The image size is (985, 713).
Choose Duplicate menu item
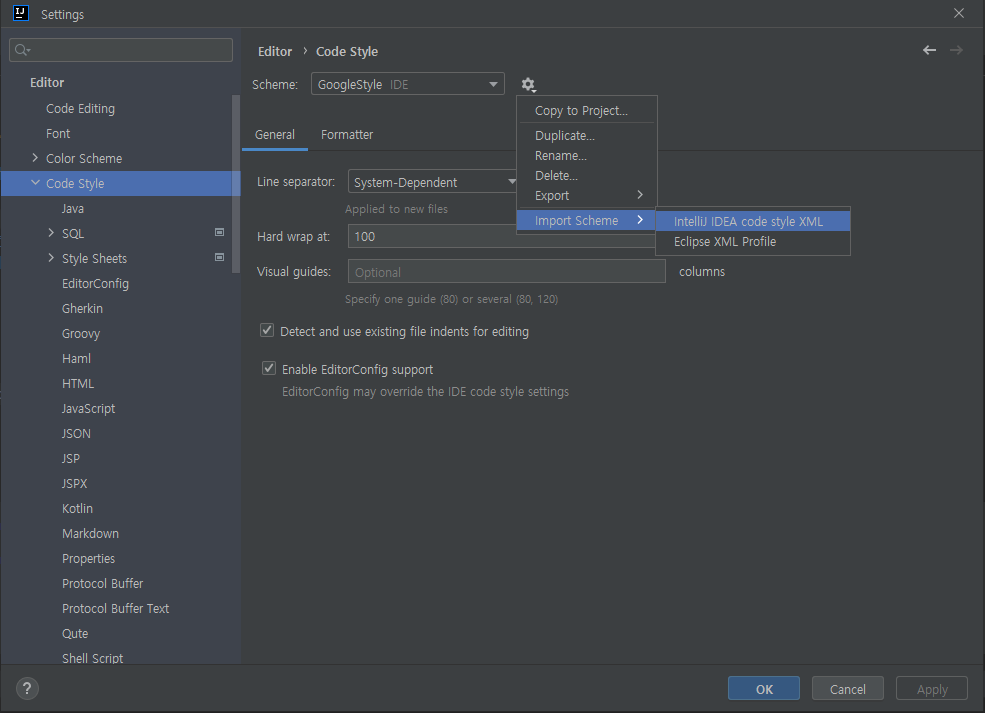(587, 136)
